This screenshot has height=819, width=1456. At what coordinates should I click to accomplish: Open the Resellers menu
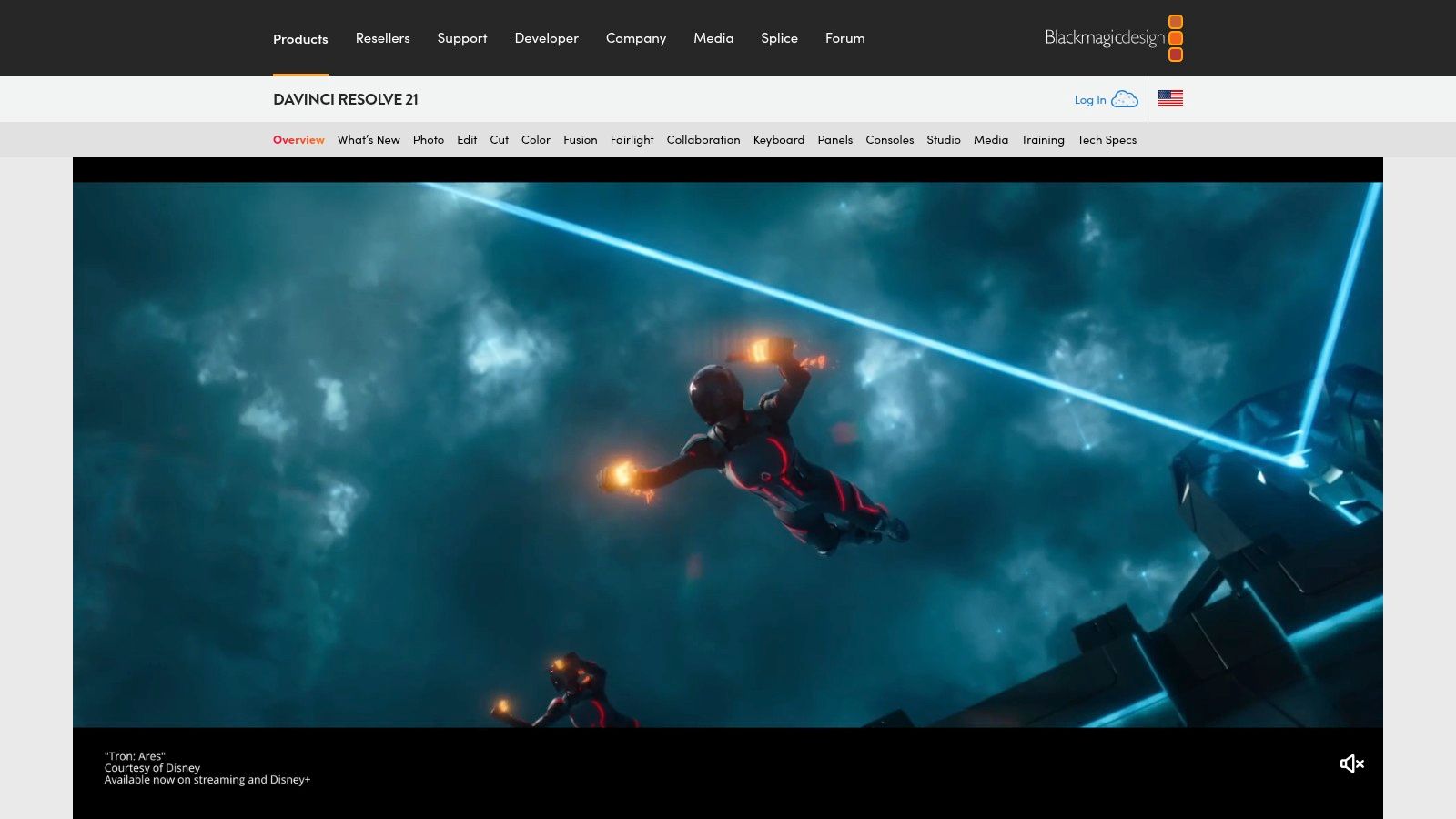click(x=383, y=38)
